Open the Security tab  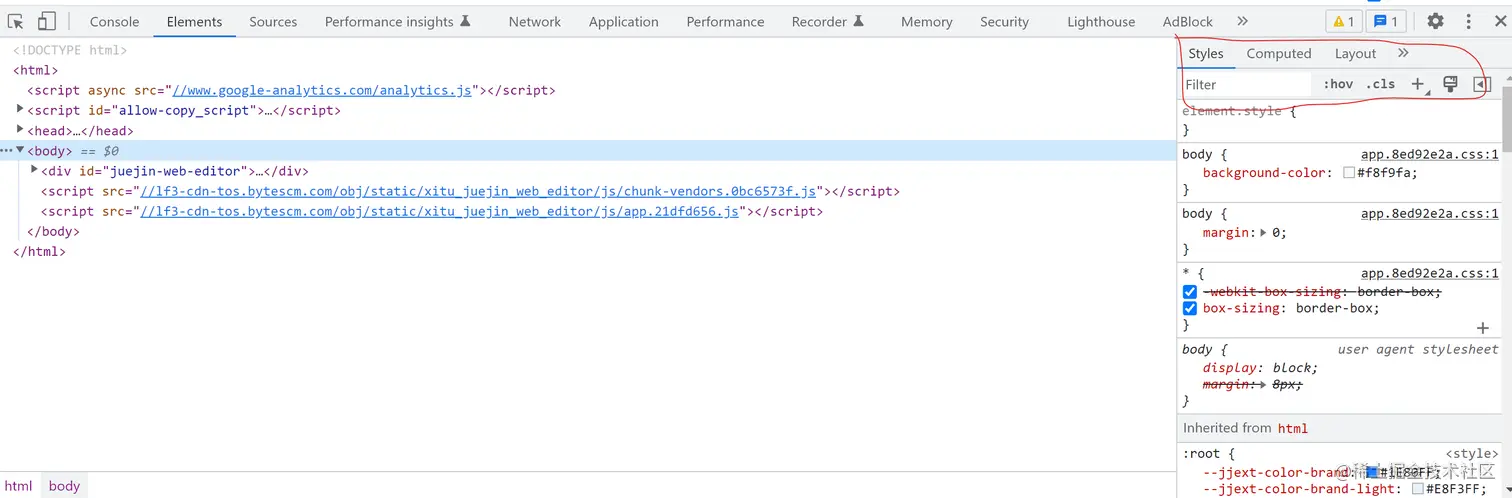[1004, 21]
